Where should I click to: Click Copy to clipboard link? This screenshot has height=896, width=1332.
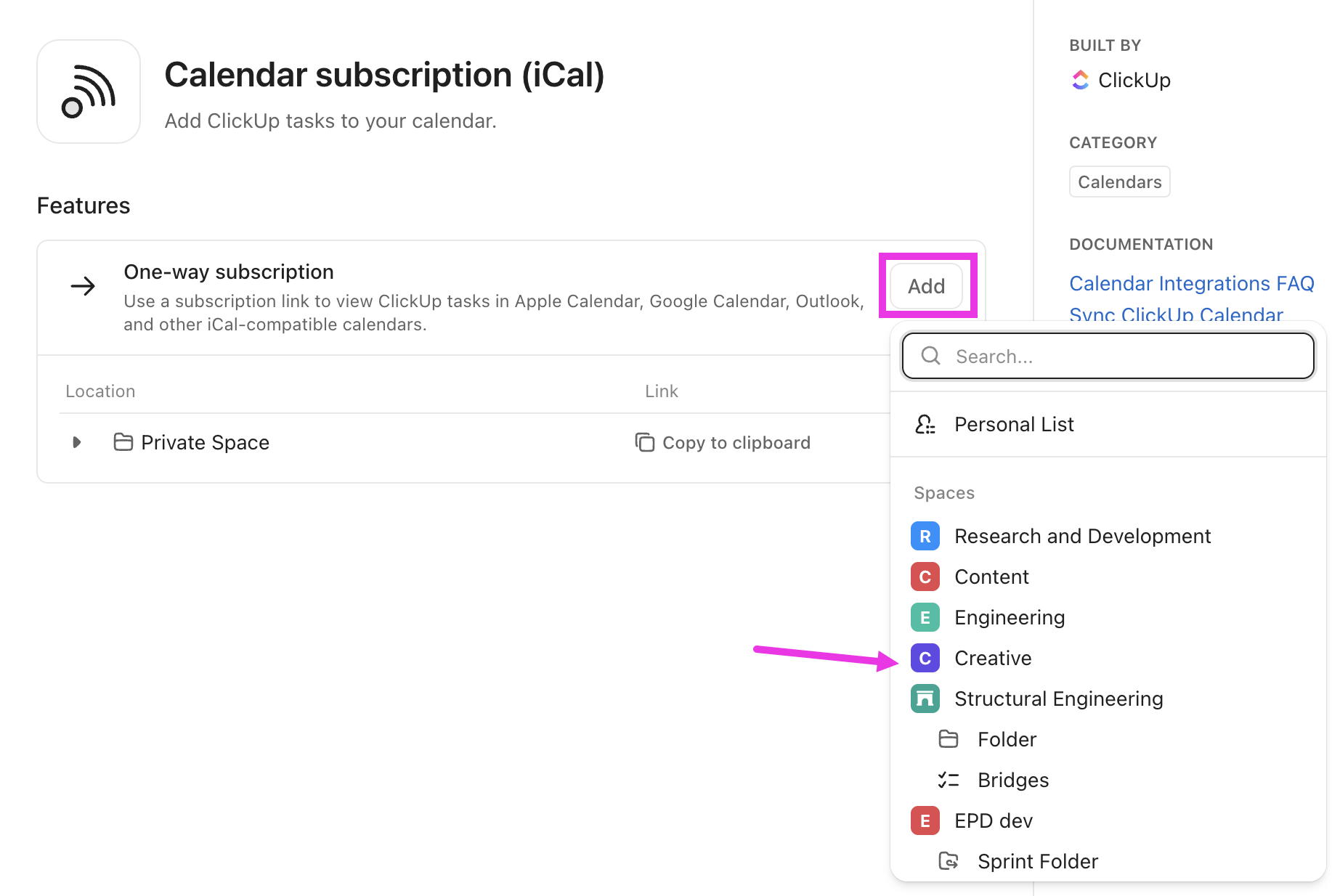click(x=736, y=442)
